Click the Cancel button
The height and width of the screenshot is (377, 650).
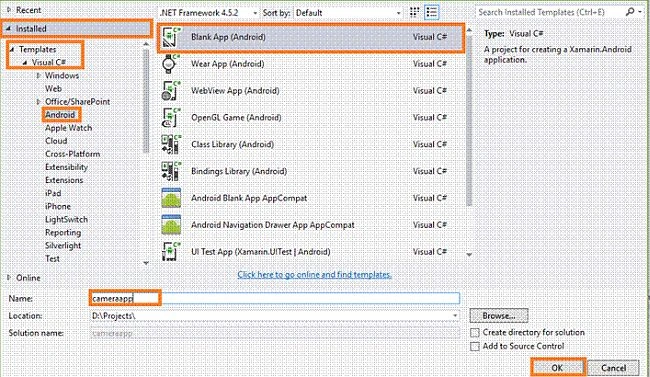614,368
